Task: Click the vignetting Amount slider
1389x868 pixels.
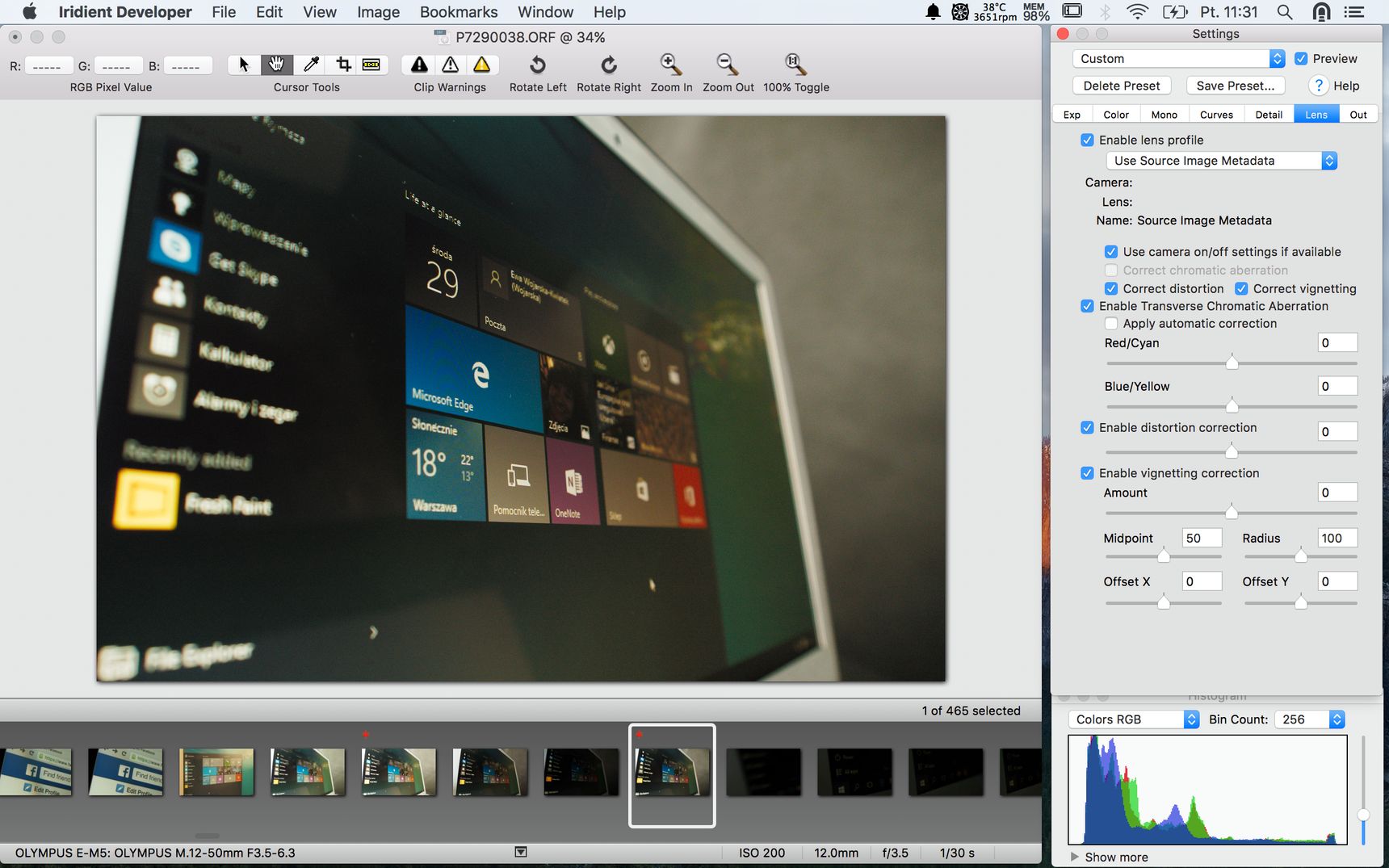Action: [x=1231, y=512]
